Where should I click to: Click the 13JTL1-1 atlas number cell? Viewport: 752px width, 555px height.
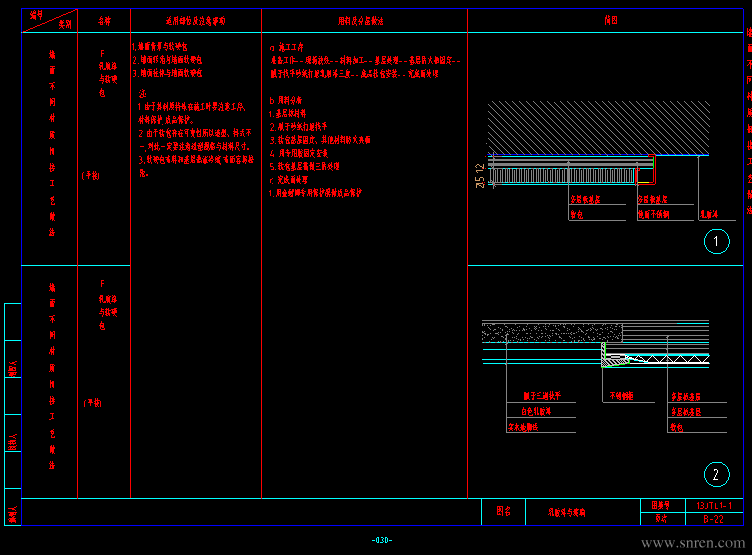click(713, 506)
